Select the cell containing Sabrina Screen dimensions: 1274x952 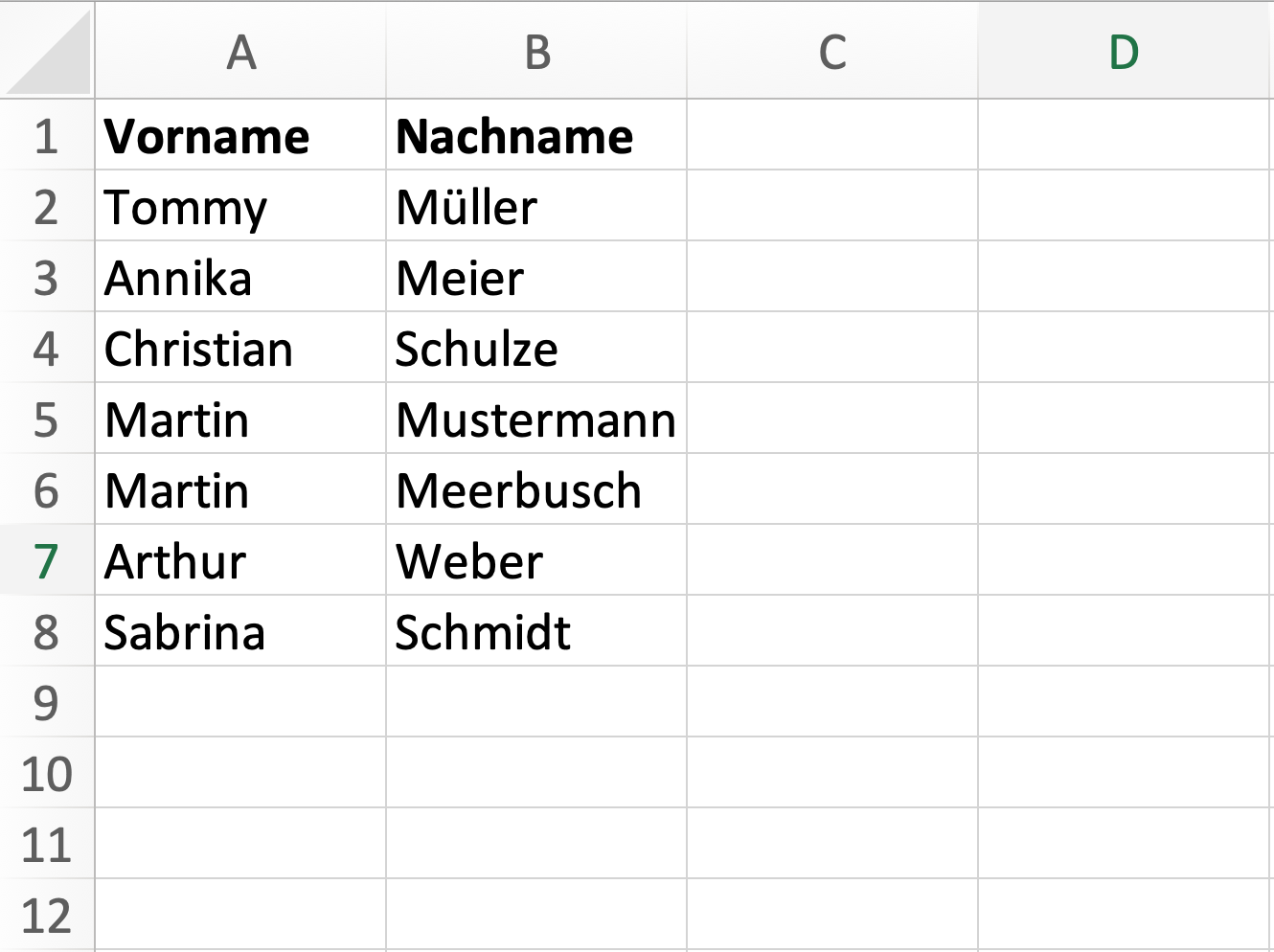click(240, 632)
